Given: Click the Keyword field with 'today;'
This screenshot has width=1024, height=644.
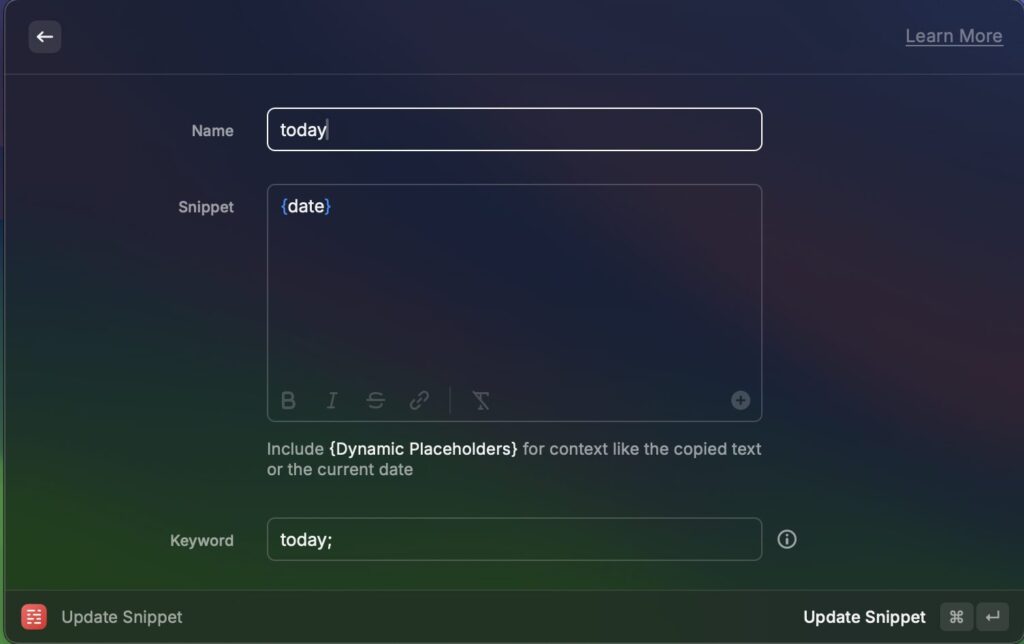Looking at the screenshot, I should 514,540.
